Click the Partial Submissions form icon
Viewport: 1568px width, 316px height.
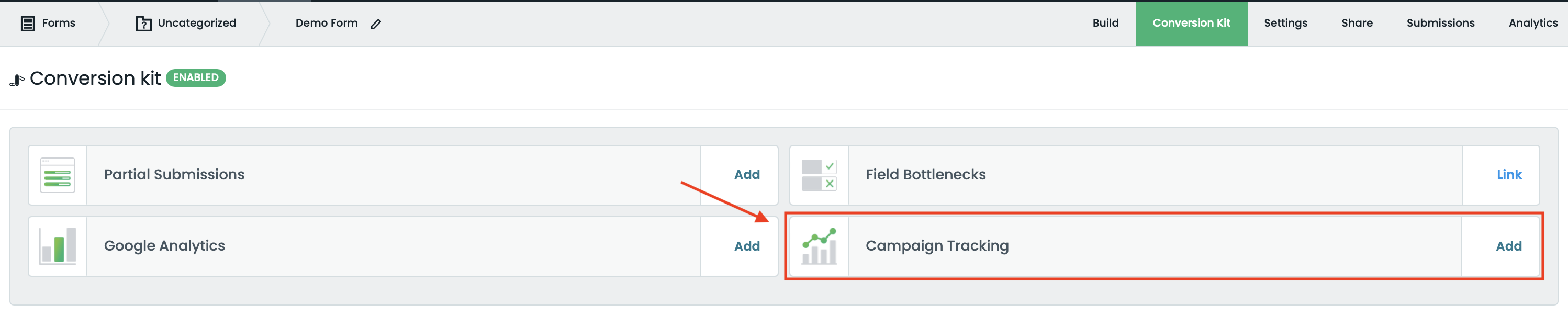point(58,175)
